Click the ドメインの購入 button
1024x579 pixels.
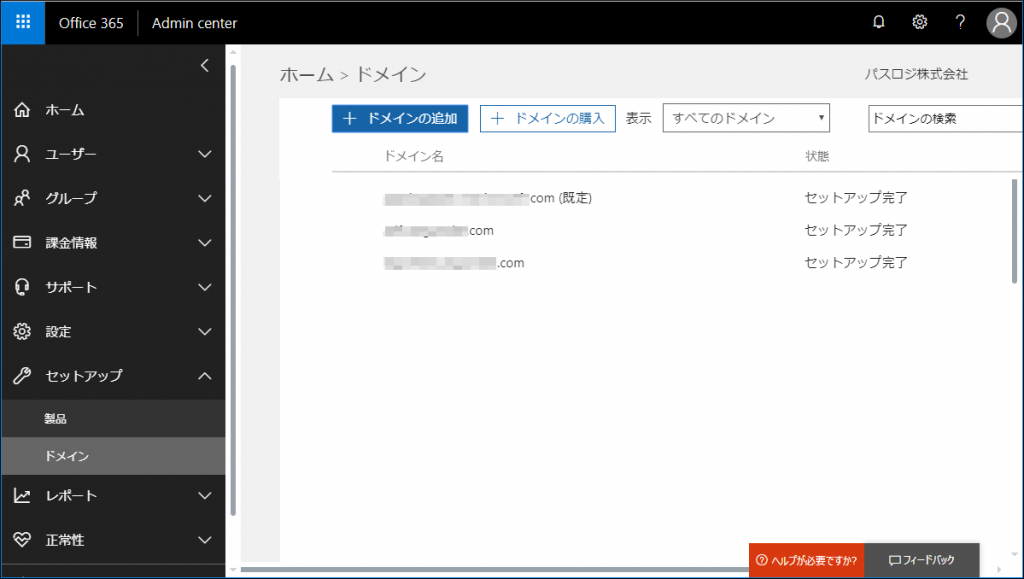point(547,117)
